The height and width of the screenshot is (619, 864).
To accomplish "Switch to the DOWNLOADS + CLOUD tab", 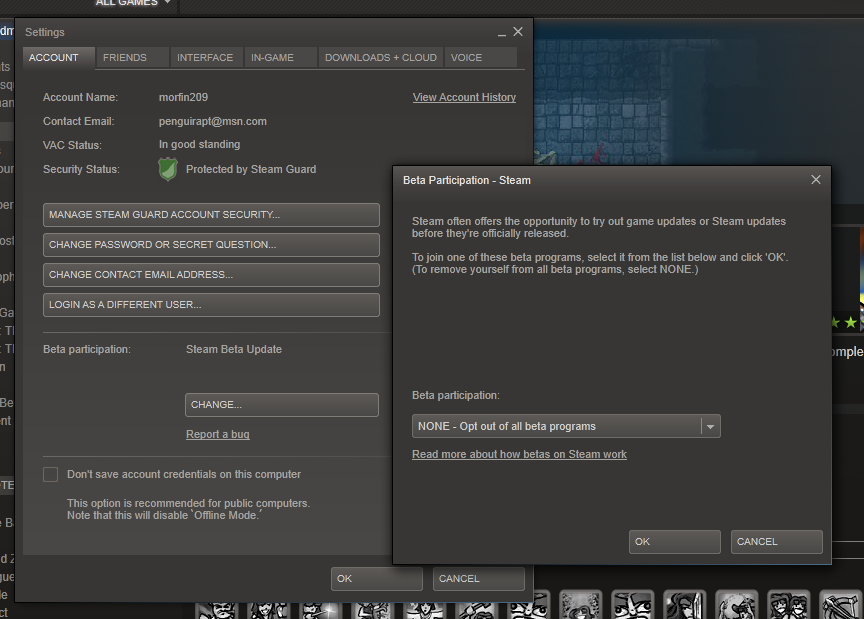I will [x=380, y=57].
